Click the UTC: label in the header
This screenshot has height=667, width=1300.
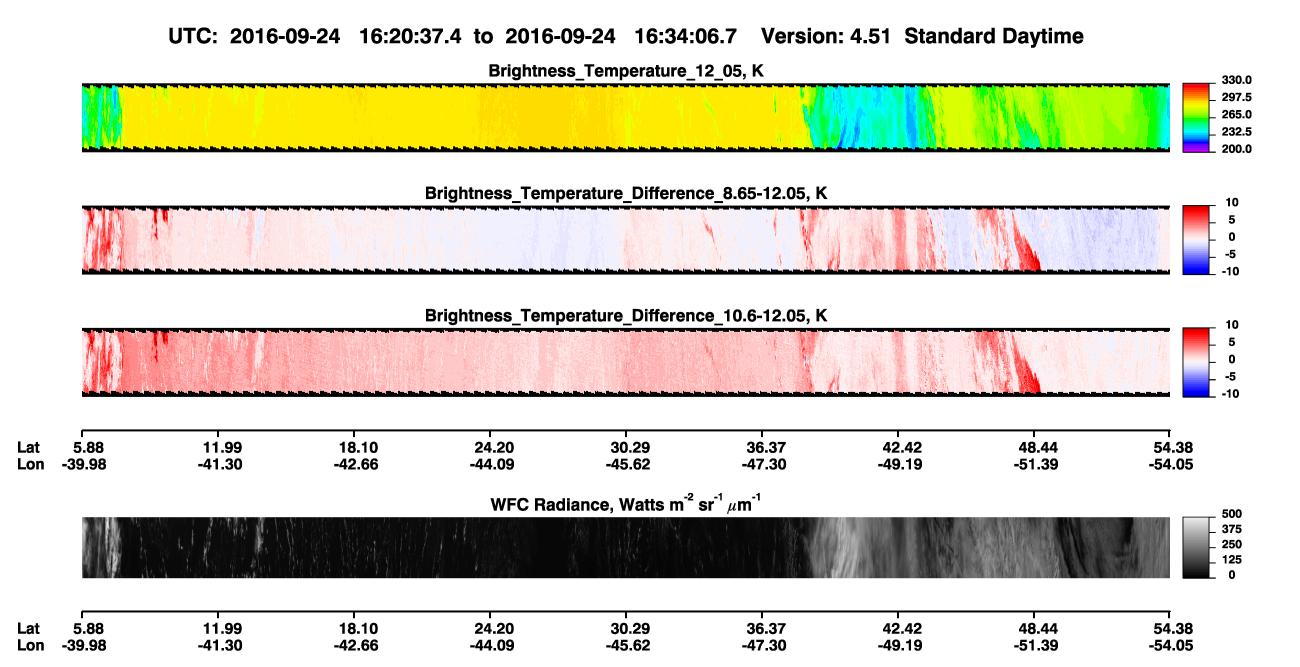(x=193, y=37)
